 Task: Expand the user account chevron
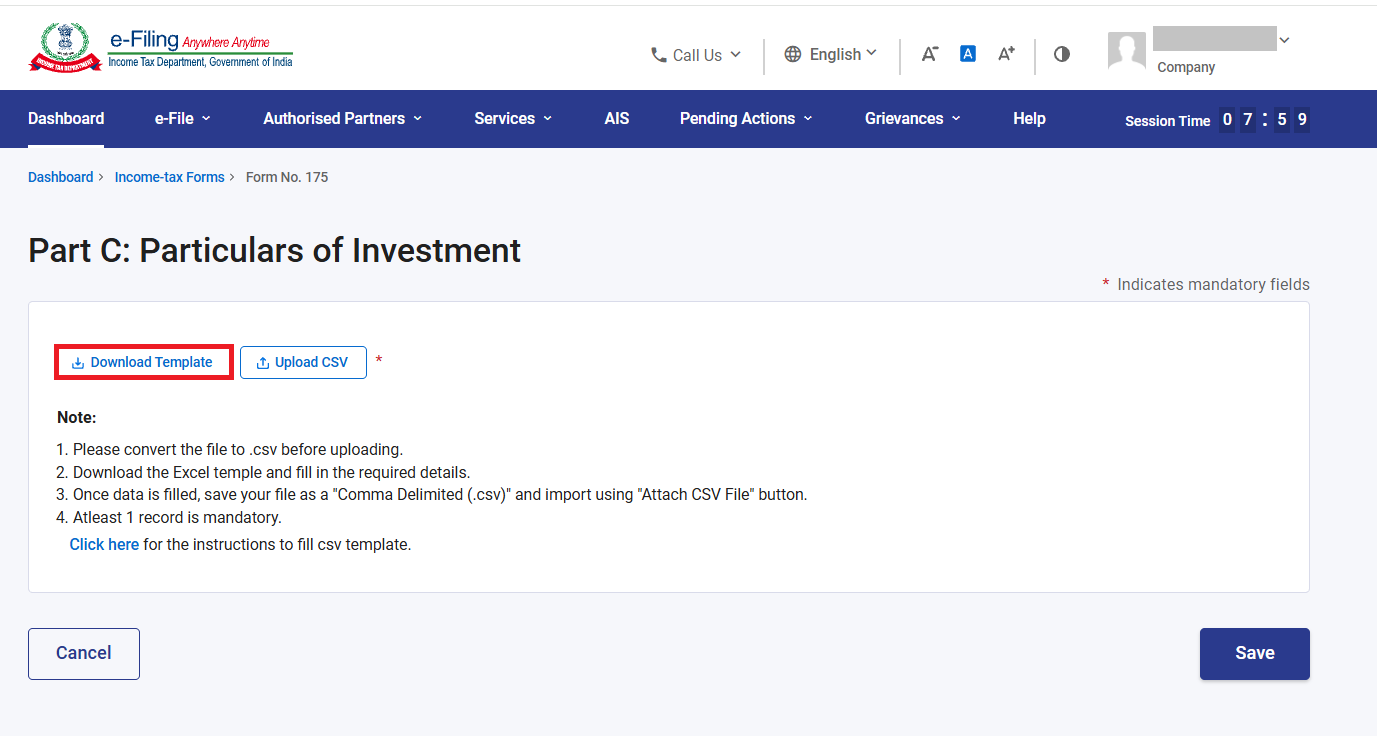(1284, 40)
